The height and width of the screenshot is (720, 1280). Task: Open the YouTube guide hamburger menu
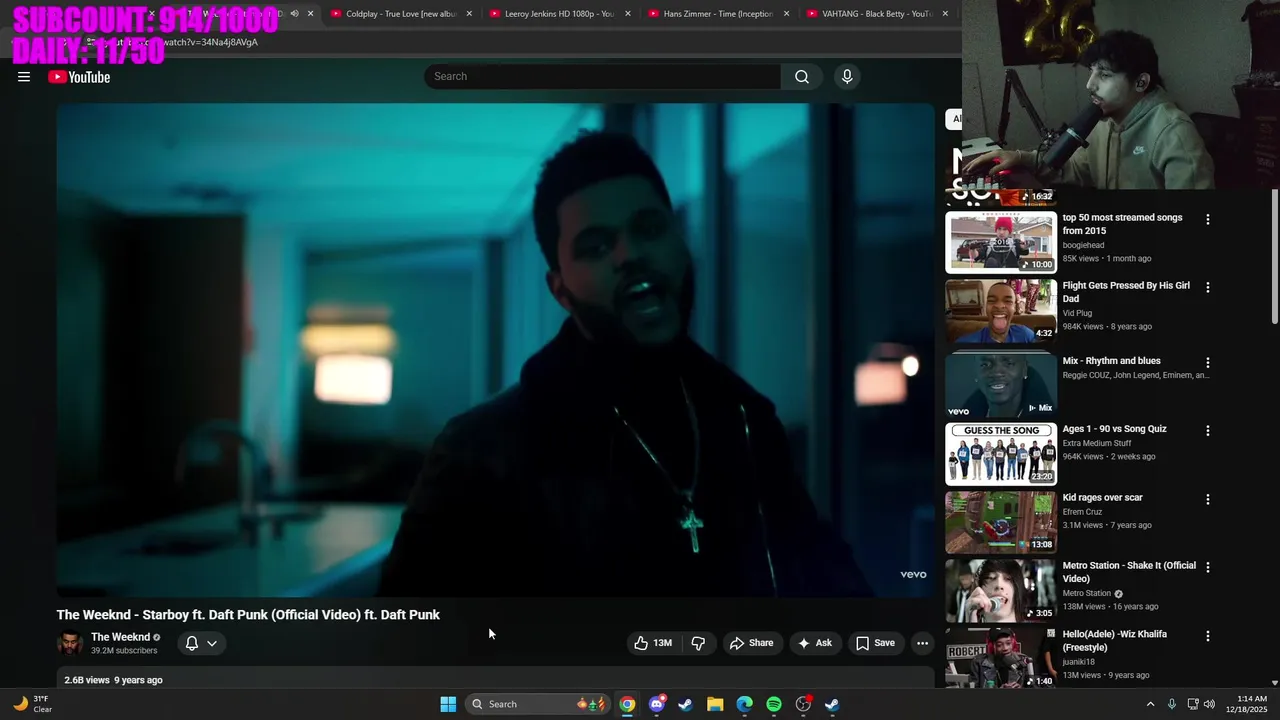[x=24, y=77]
